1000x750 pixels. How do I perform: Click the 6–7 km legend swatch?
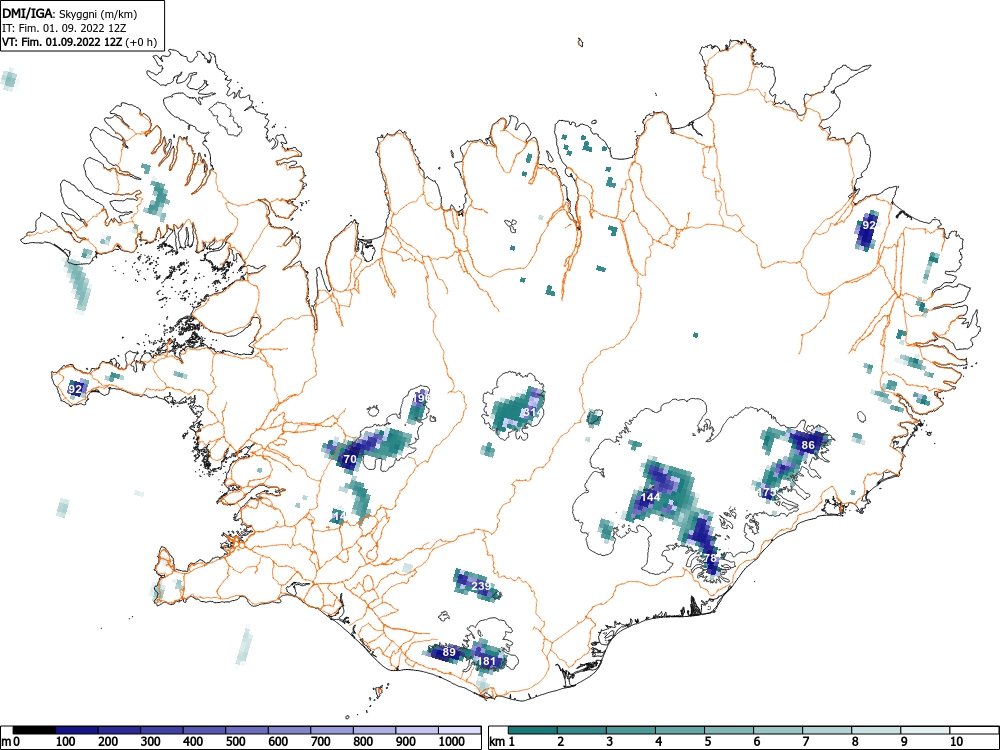[778, 730]
